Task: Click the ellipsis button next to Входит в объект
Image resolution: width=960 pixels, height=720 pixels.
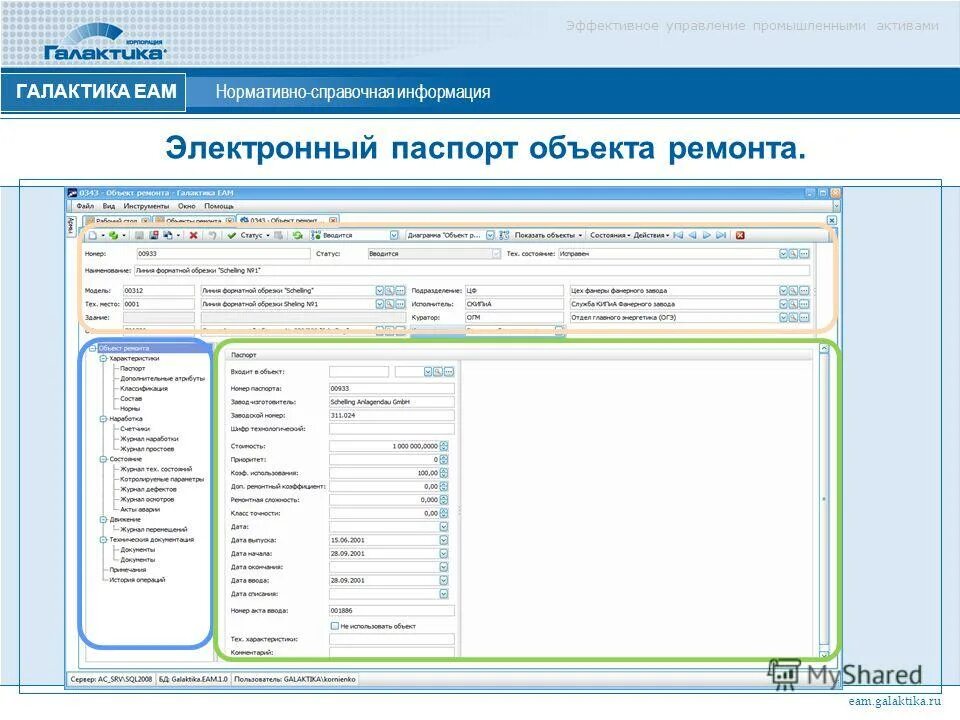Action: 448,372
